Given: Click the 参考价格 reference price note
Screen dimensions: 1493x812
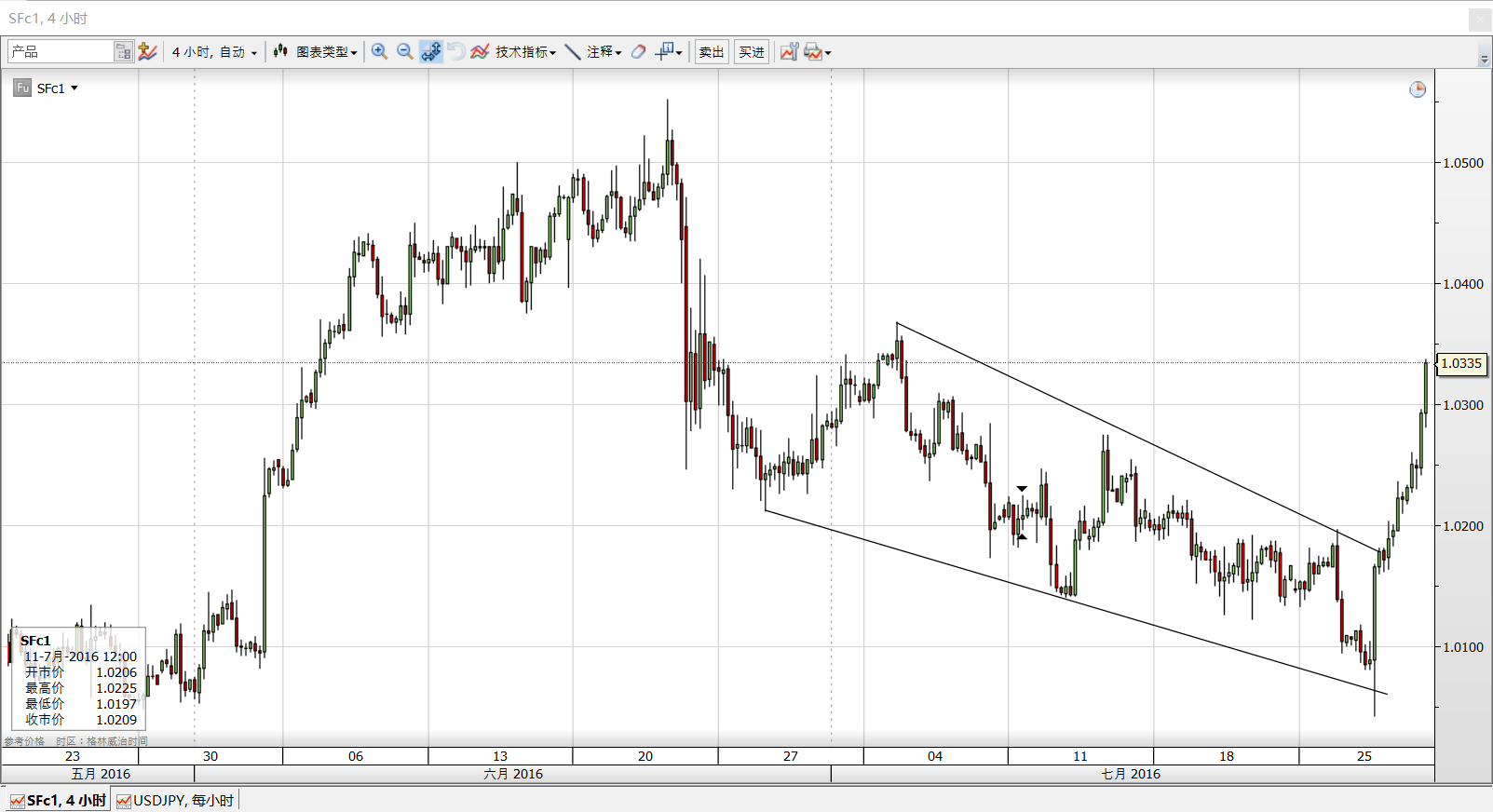Looking at the screenshot, I should click(x=24, y=741).
